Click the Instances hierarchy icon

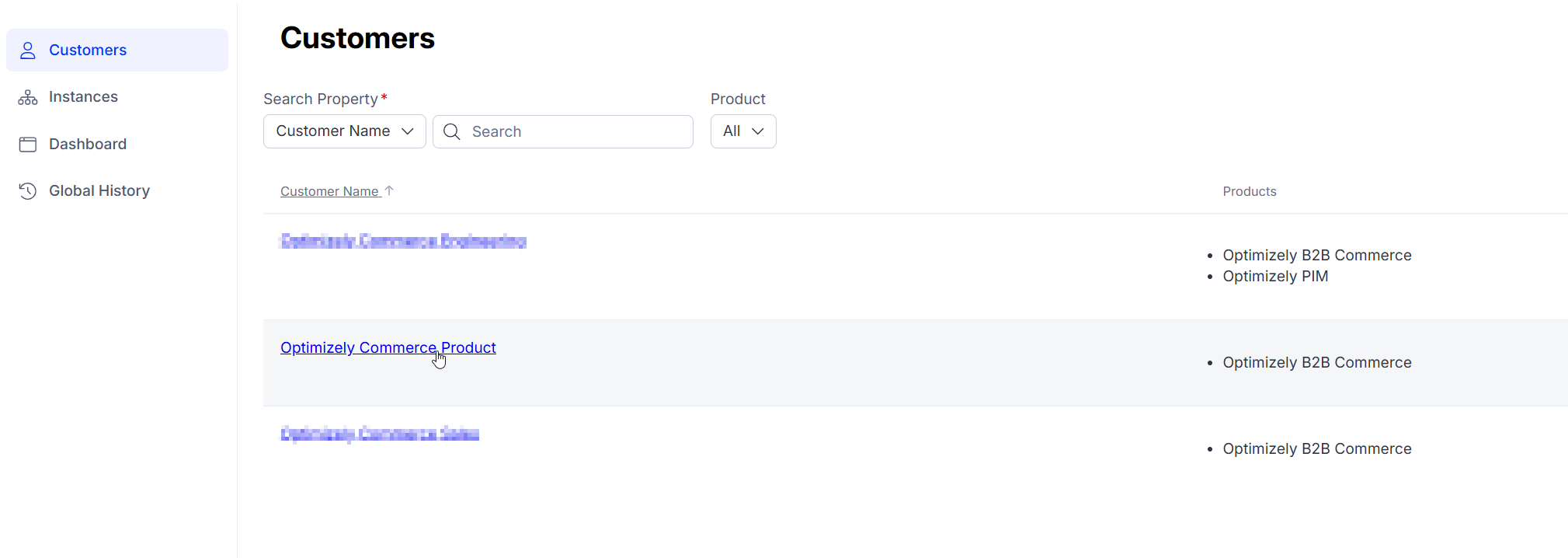click(x=28, y=97)
